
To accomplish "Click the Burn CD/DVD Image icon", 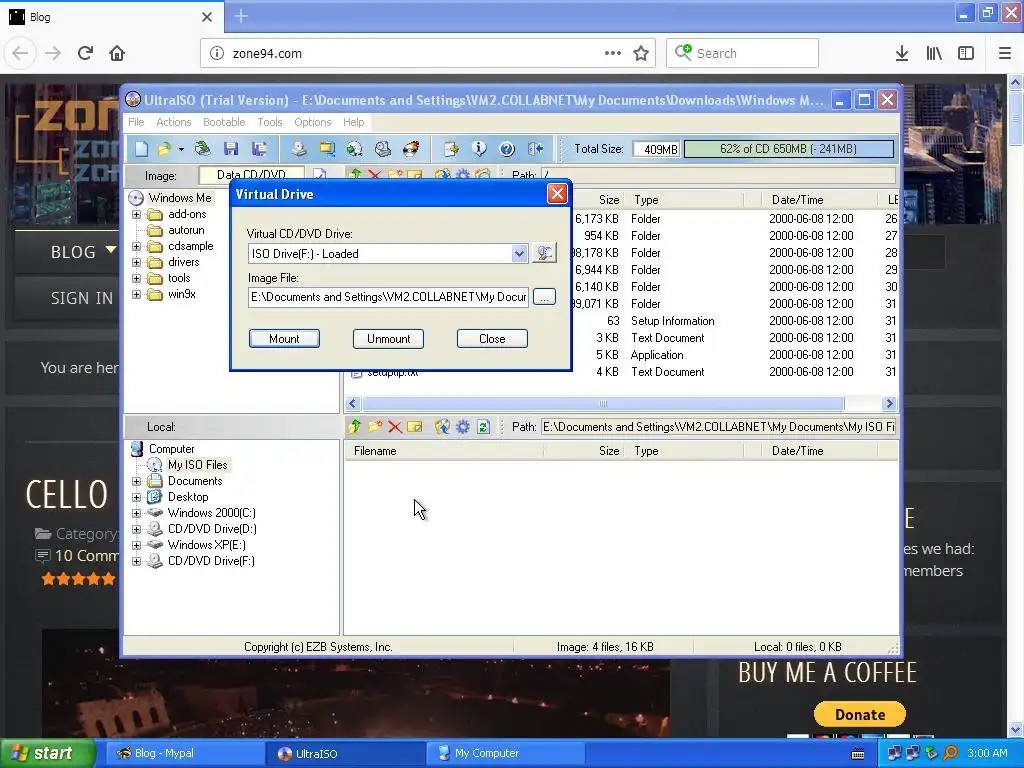I will pyautogui.click(x=411, y=149).
